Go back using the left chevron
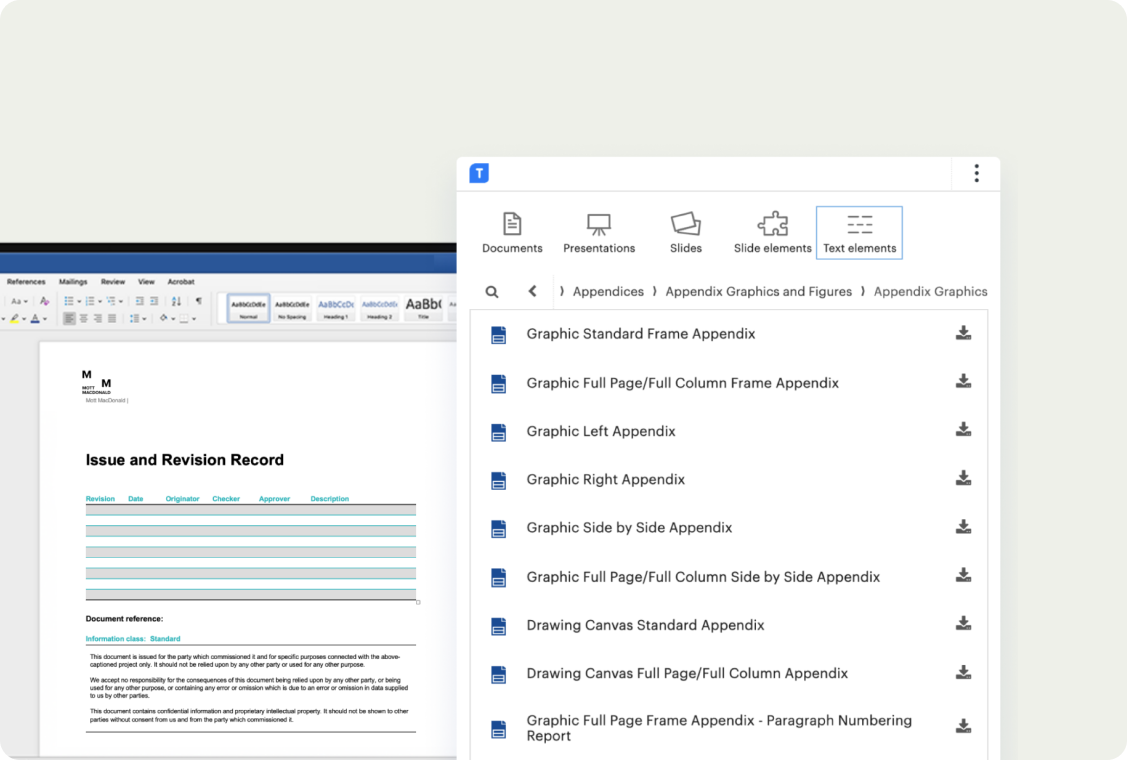Screen dimensions: 1127x760 pyautogui.click(x=532, y=291)
